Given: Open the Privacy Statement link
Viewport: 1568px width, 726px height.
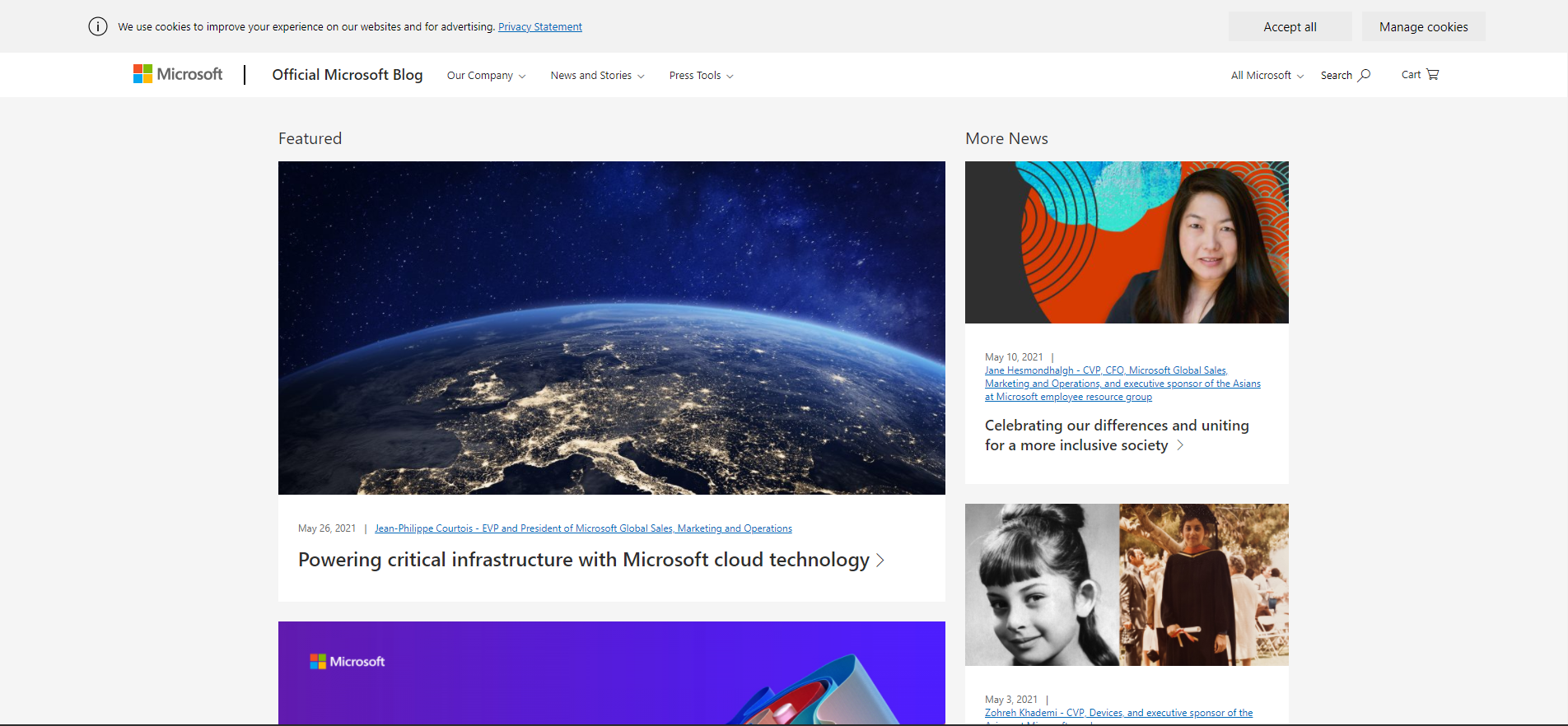Looking at the screenshot, I should pyautogui.click(x=540, y=27).
